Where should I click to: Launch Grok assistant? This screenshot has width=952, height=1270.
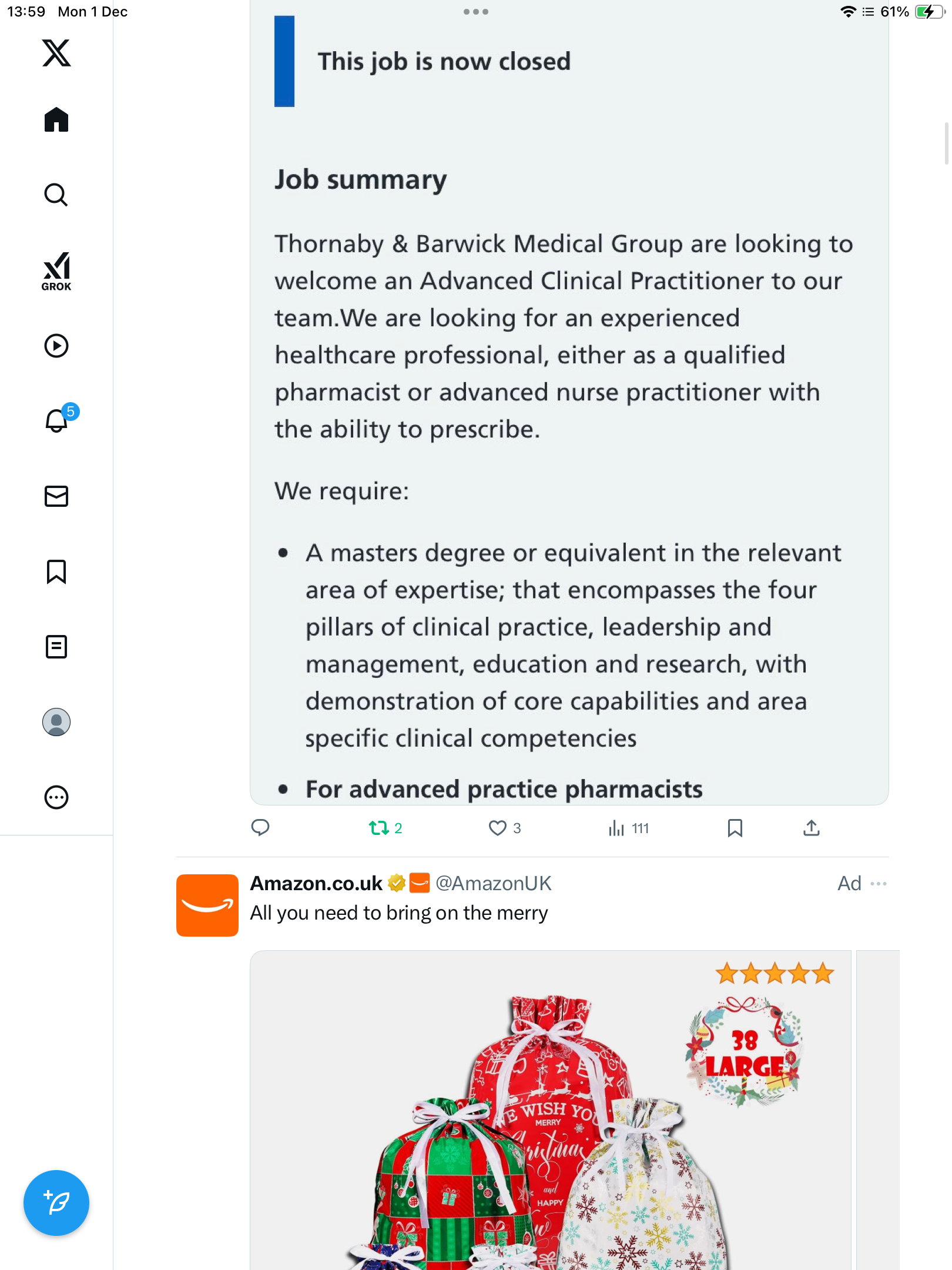click(x=56, y=271)
